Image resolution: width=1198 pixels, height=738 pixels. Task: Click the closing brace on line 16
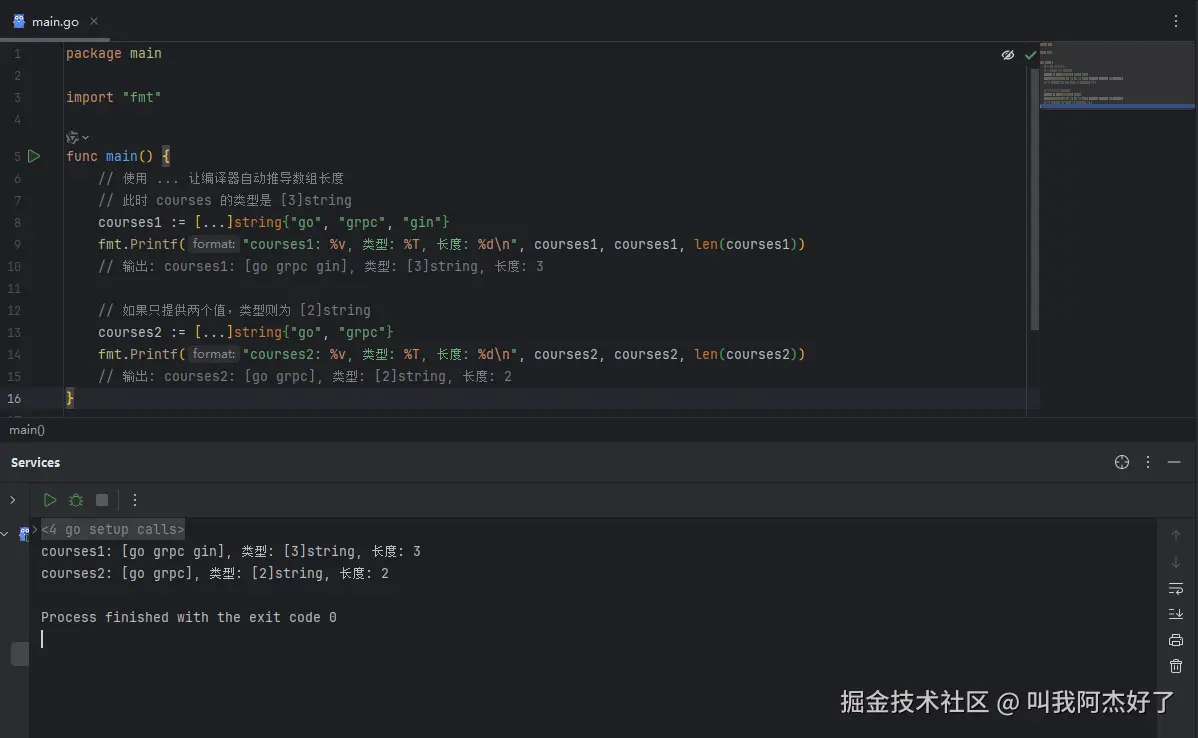click(x=70, y=398)
